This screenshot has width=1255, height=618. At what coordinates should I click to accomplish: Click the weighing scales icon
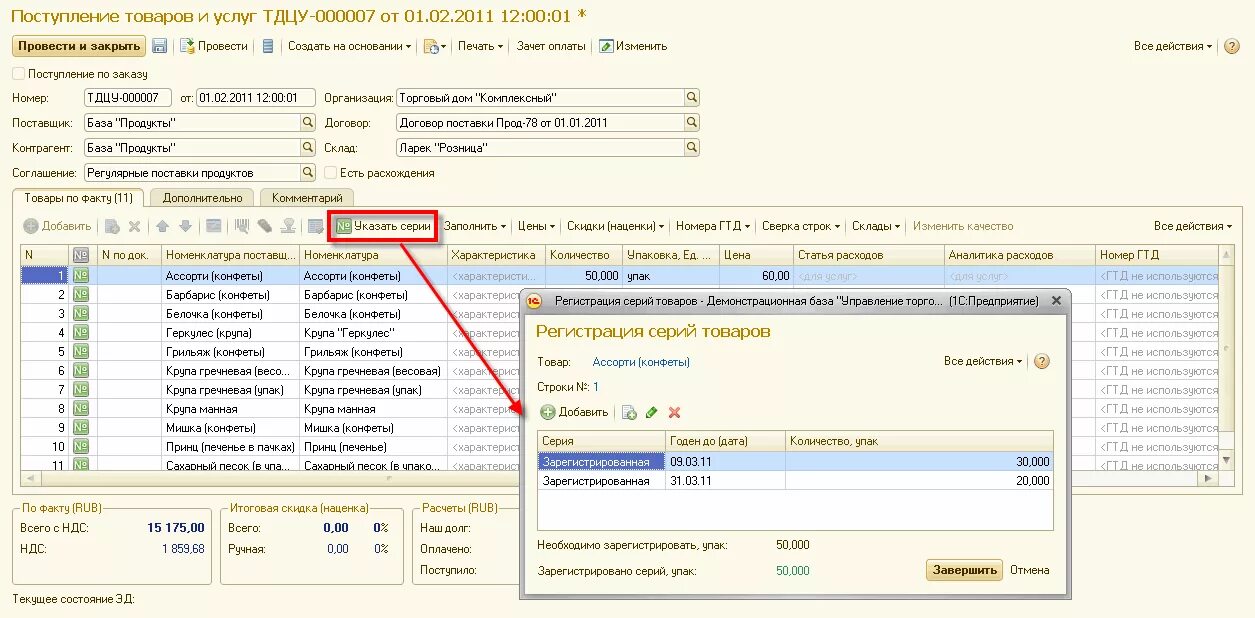[288, 226]
